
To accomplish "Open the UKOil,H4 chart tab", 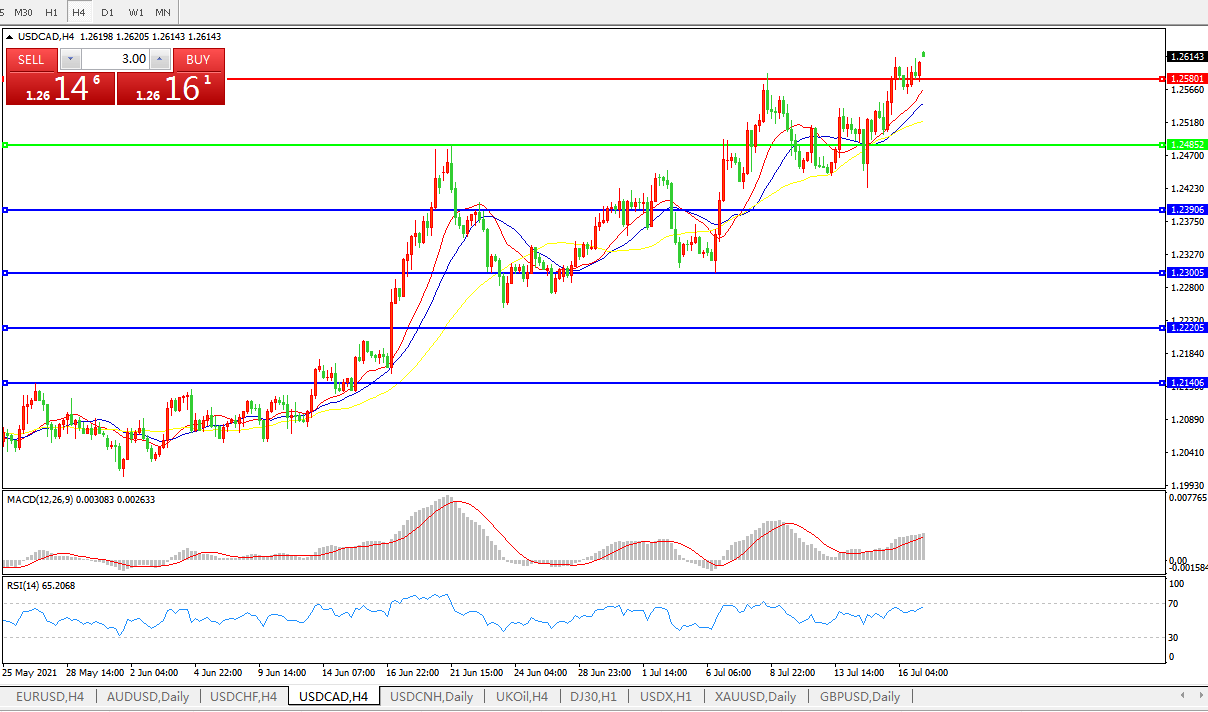I will (520, 697).
